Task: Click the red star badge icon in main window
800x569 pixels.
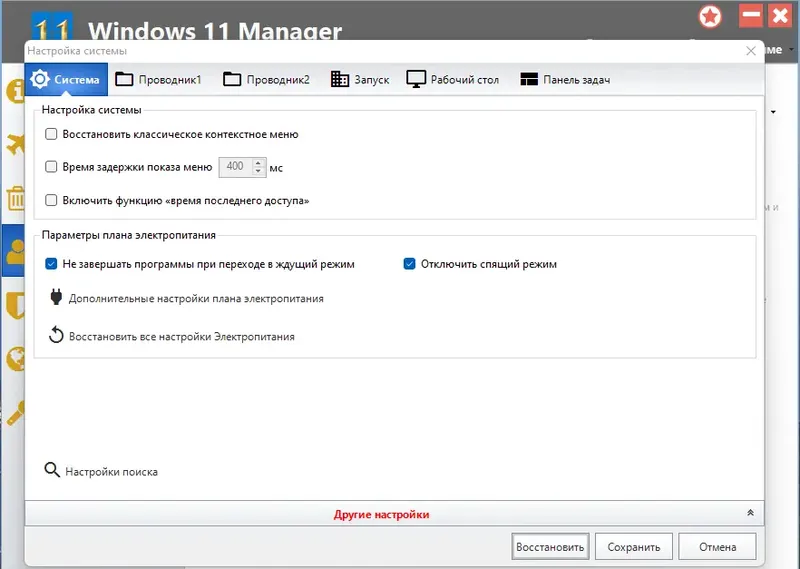Action: coord(710,17)
